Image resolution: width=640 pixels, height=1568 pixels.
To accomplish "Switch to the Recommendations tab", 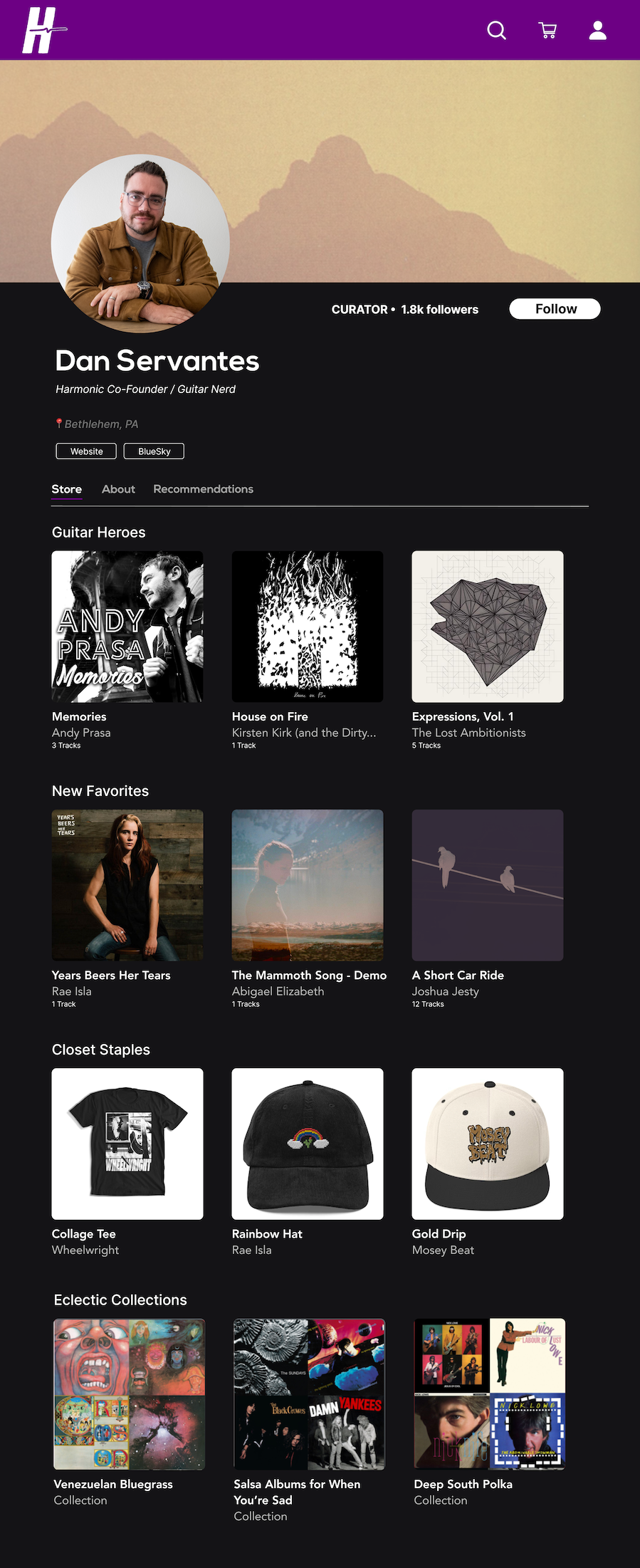I will [x=203, y=489].
